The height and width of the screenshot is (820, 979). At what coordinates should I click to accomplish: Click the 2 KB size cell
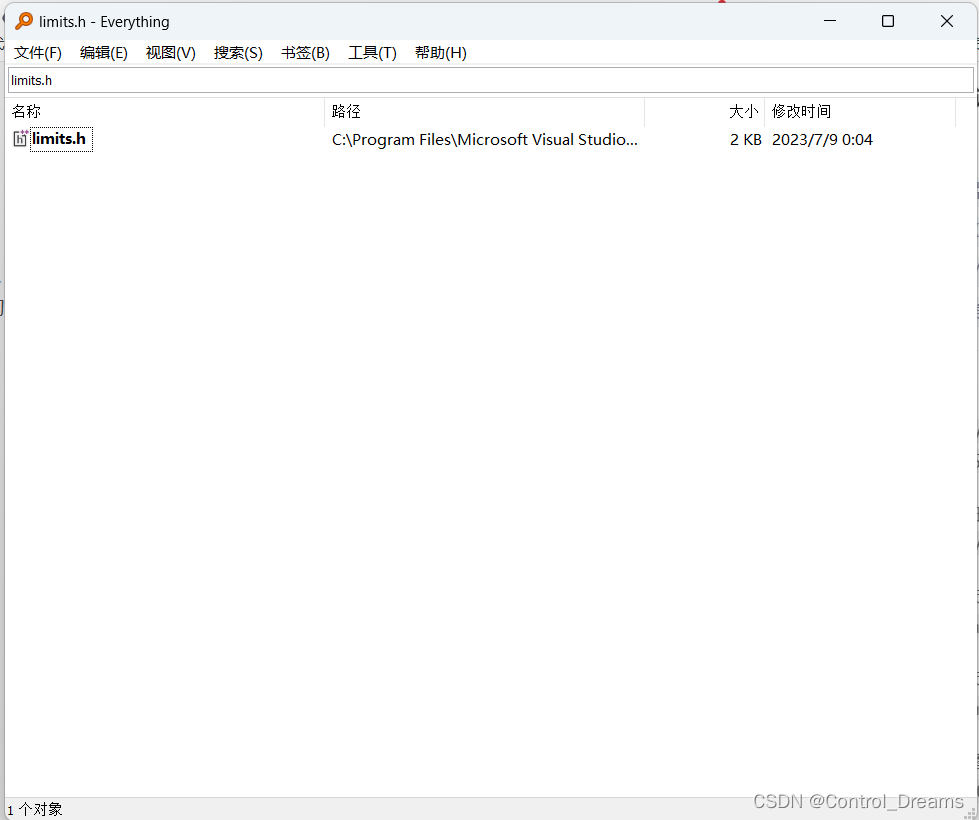745,140
